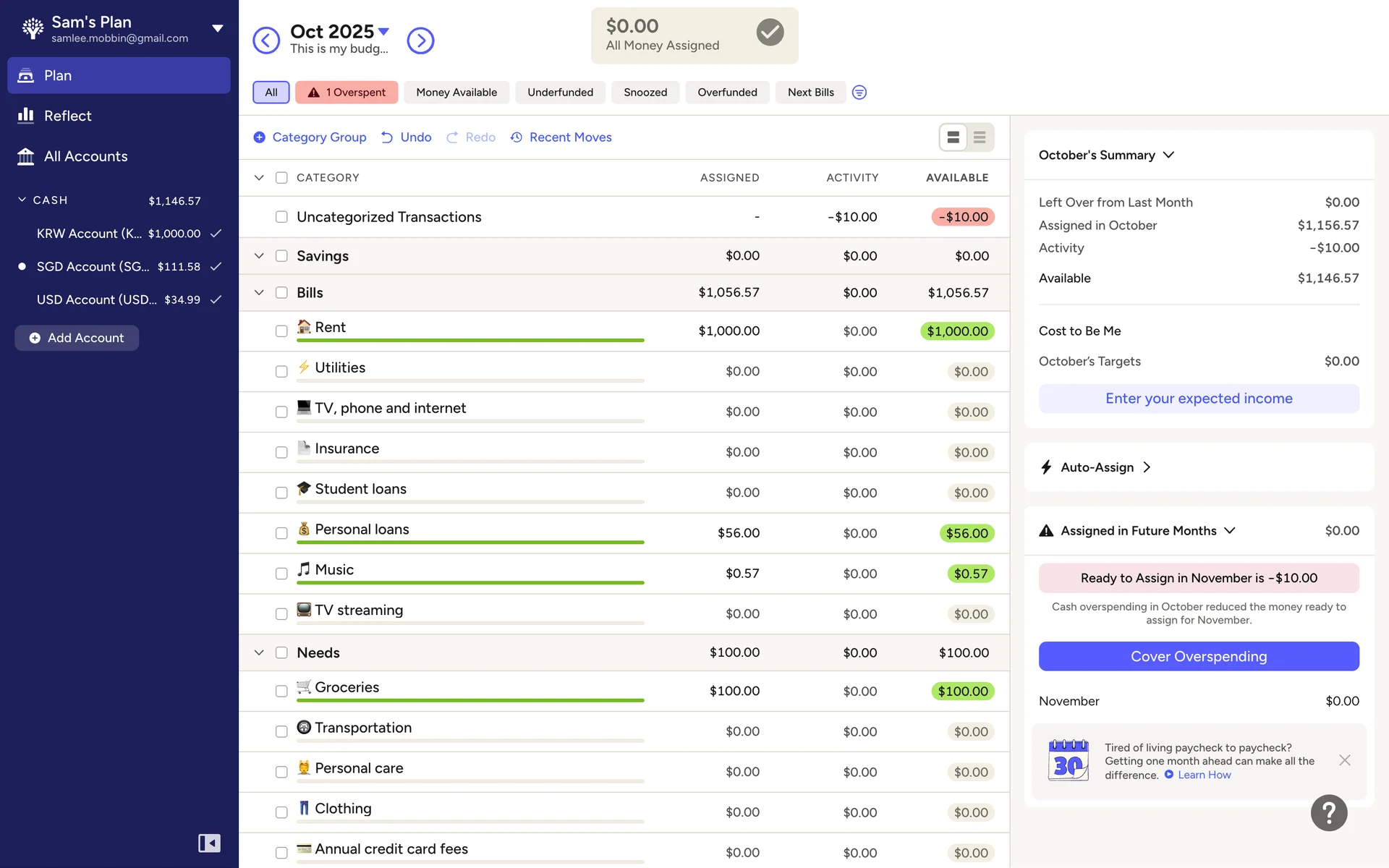This screenshot has width=1389, height=868.
Task: Go to the next month arrow
Action: click(420, 41)
